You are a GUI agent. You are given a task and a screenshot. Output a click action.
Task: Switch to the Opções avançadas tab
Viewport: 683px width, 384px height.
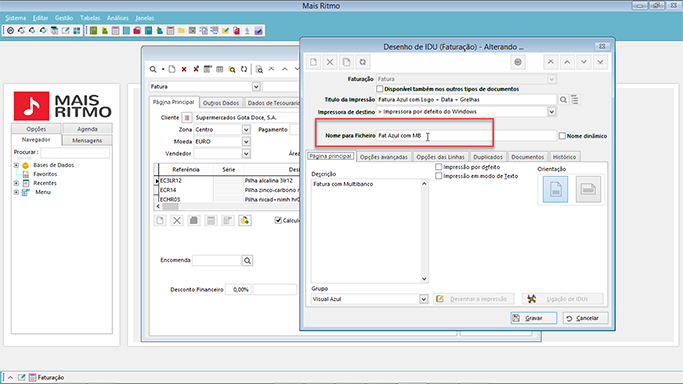tap(383, 157)
